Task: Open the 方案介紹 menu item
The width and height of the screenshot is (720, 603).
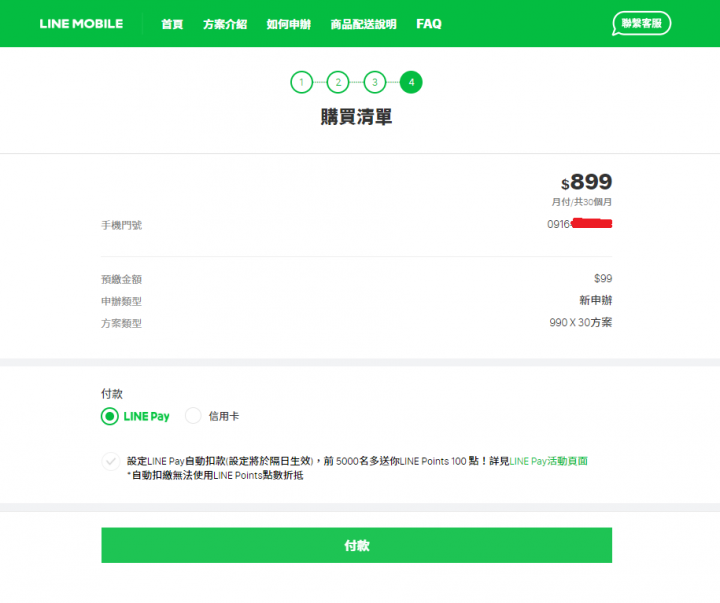Action: 225,24
